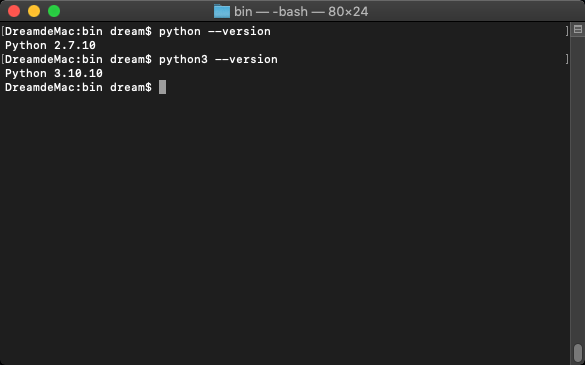The image size is (585, 365).
Task: Click the right mark bracket on python3 command line
Action: click(567, 59)
